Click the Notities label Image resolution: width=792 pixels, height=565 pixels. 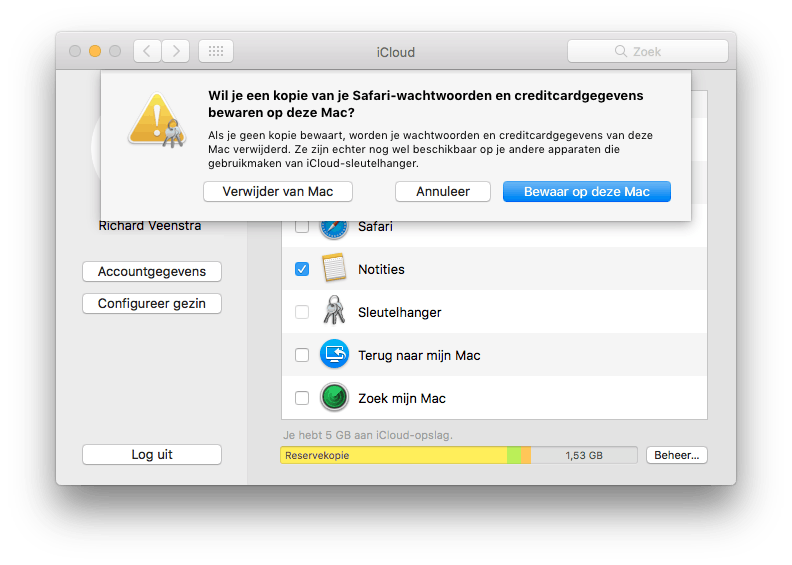[381, 270]
